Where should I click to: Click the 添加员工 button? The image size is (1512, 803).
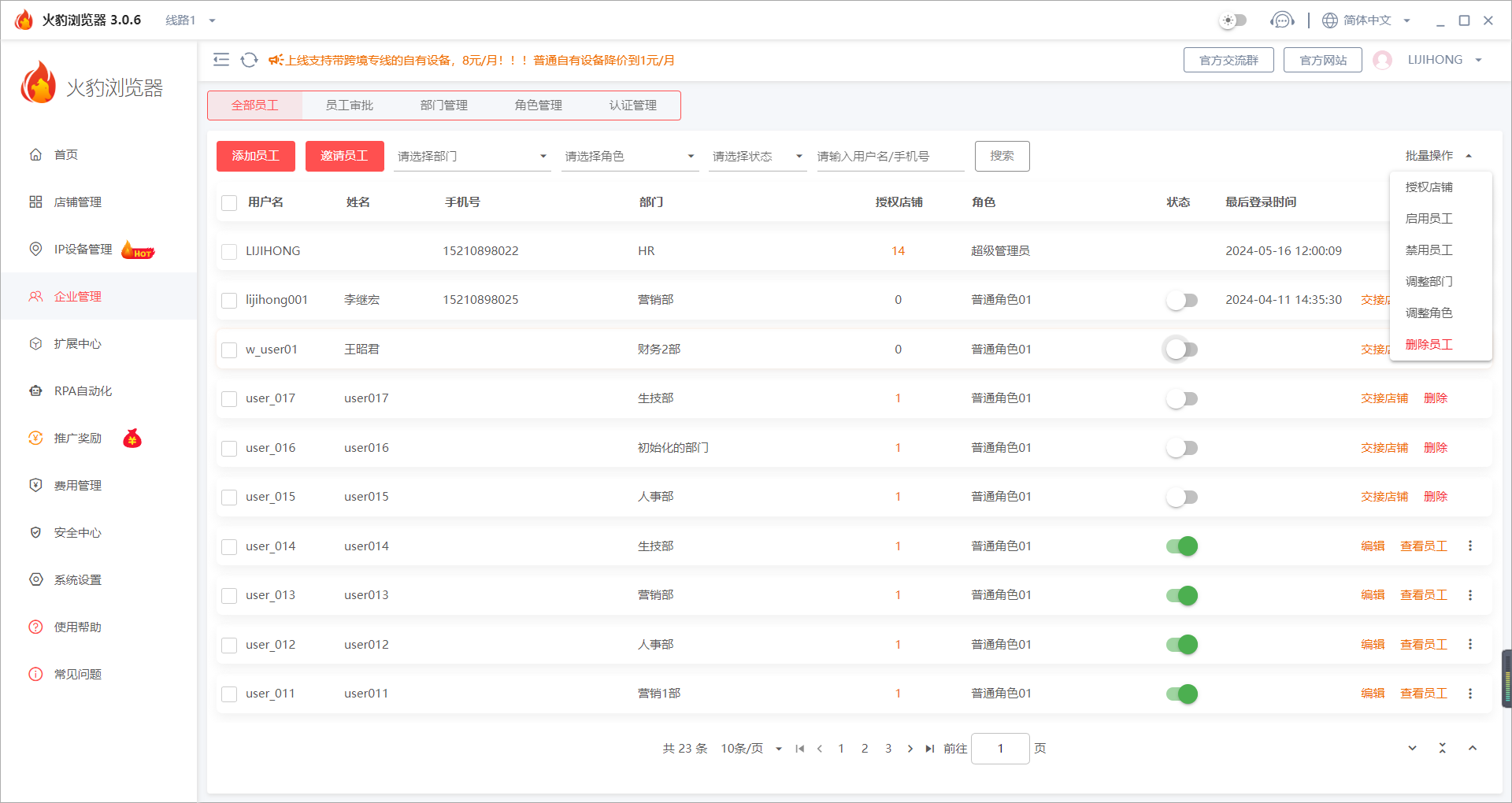256,156
